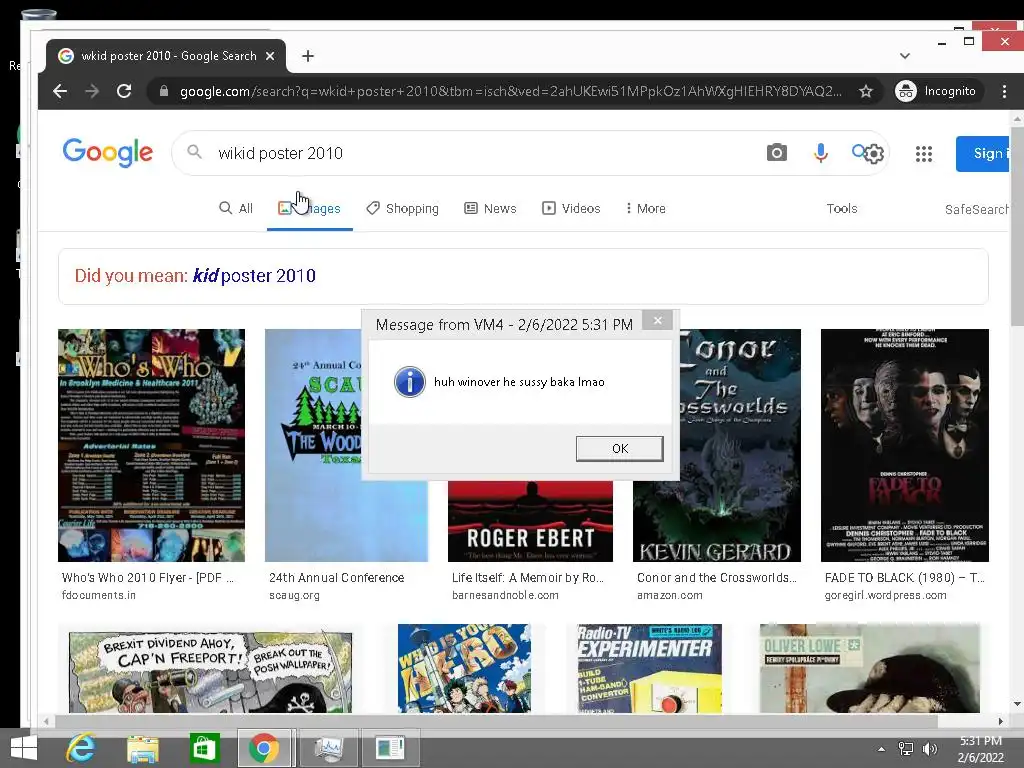Viewport: 1024px width, 768px height.
Task: Open the 24th Annual Conference image
Action: tap(313, 445)
